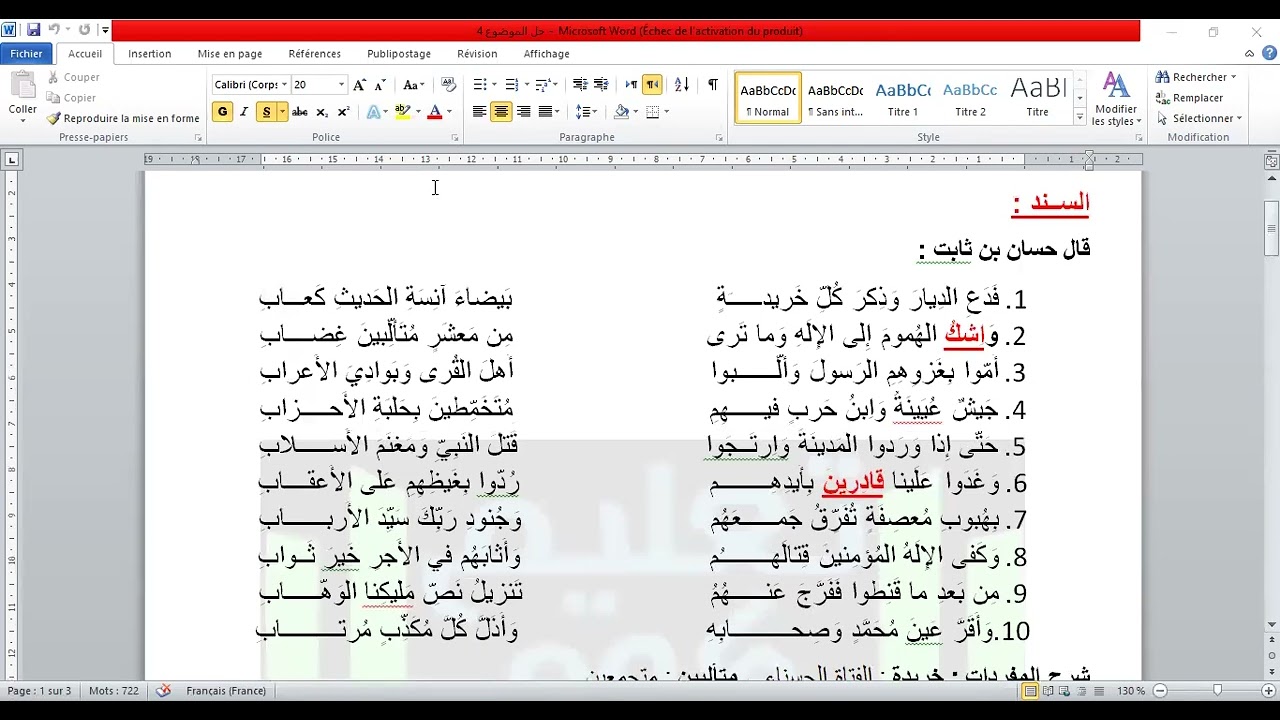The height and width of the screenshot is (720, 1280).
Task: Open the borders dropdown arrow
Action: tap(666, 112)
